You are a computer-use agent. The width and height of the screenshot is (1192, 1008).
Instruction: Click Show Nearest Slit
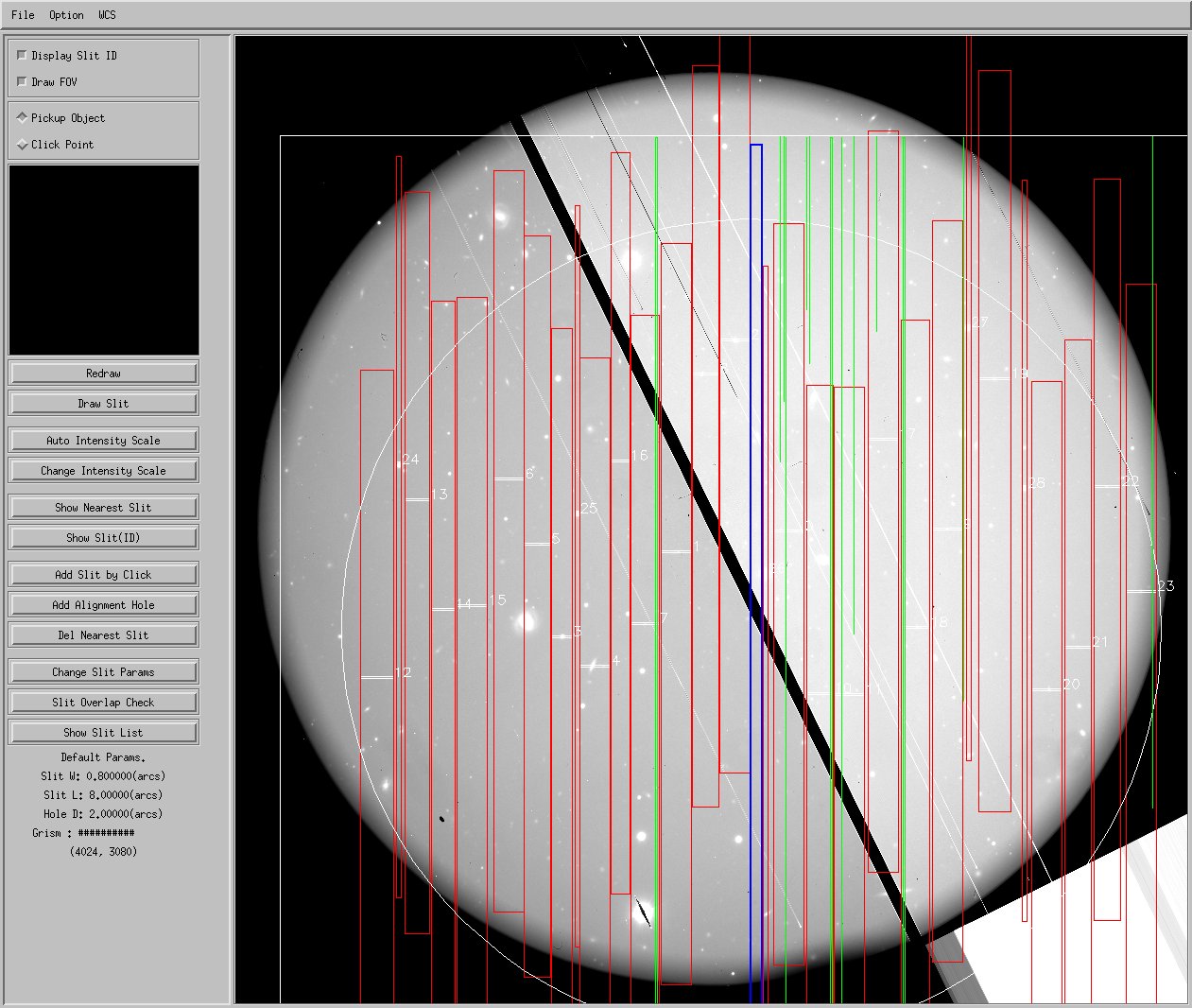click(x=103, y=508)
